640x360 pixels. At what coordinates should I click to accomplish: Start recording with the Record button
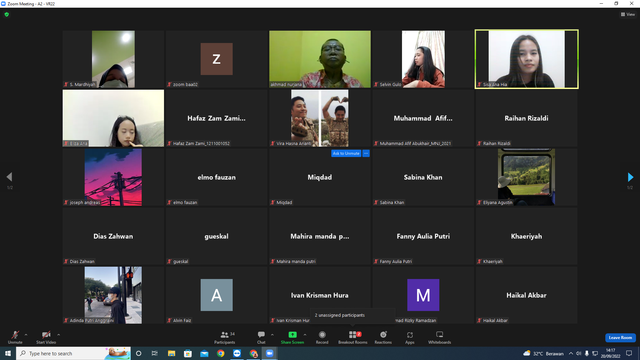coord(322,337)
